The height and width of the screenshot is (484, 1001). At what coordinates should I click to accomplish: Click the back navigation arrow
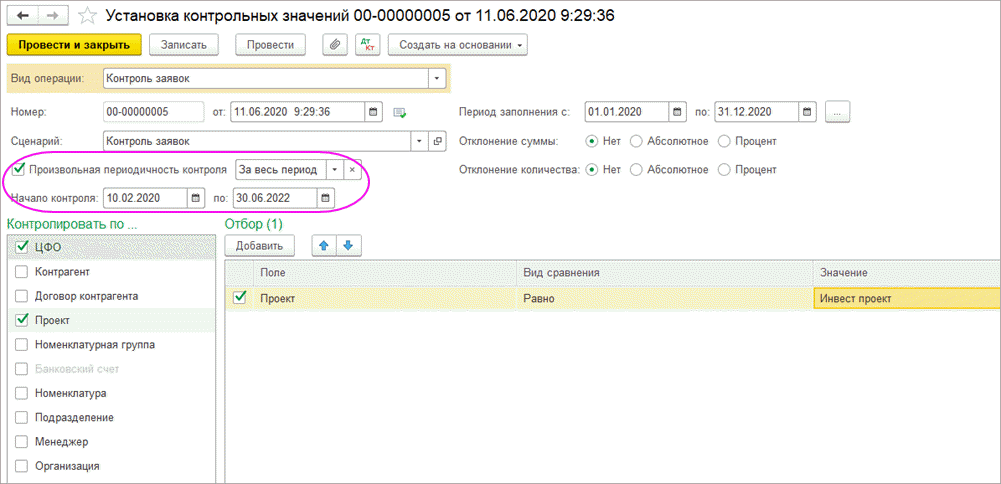coord(23,16)
